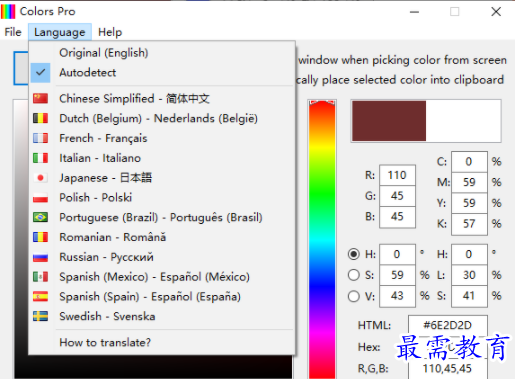Click the Belgium flag icon
The width and height of the screenshot is (518, 379).
[x=40, y=118]
